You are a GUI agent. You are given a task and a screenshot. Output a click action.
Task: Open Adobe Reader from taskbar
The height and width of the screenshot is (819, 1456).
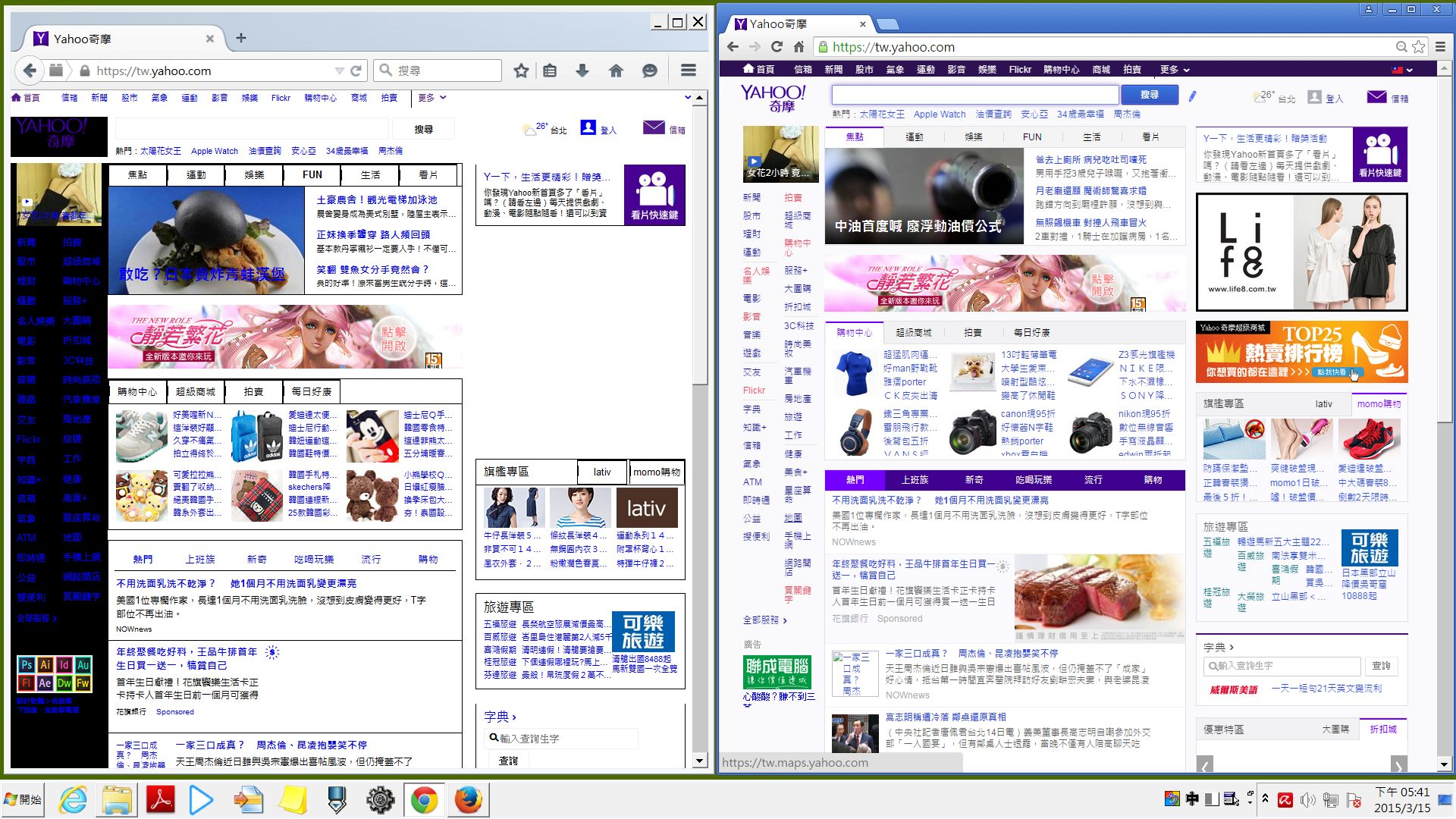(160, 800)
